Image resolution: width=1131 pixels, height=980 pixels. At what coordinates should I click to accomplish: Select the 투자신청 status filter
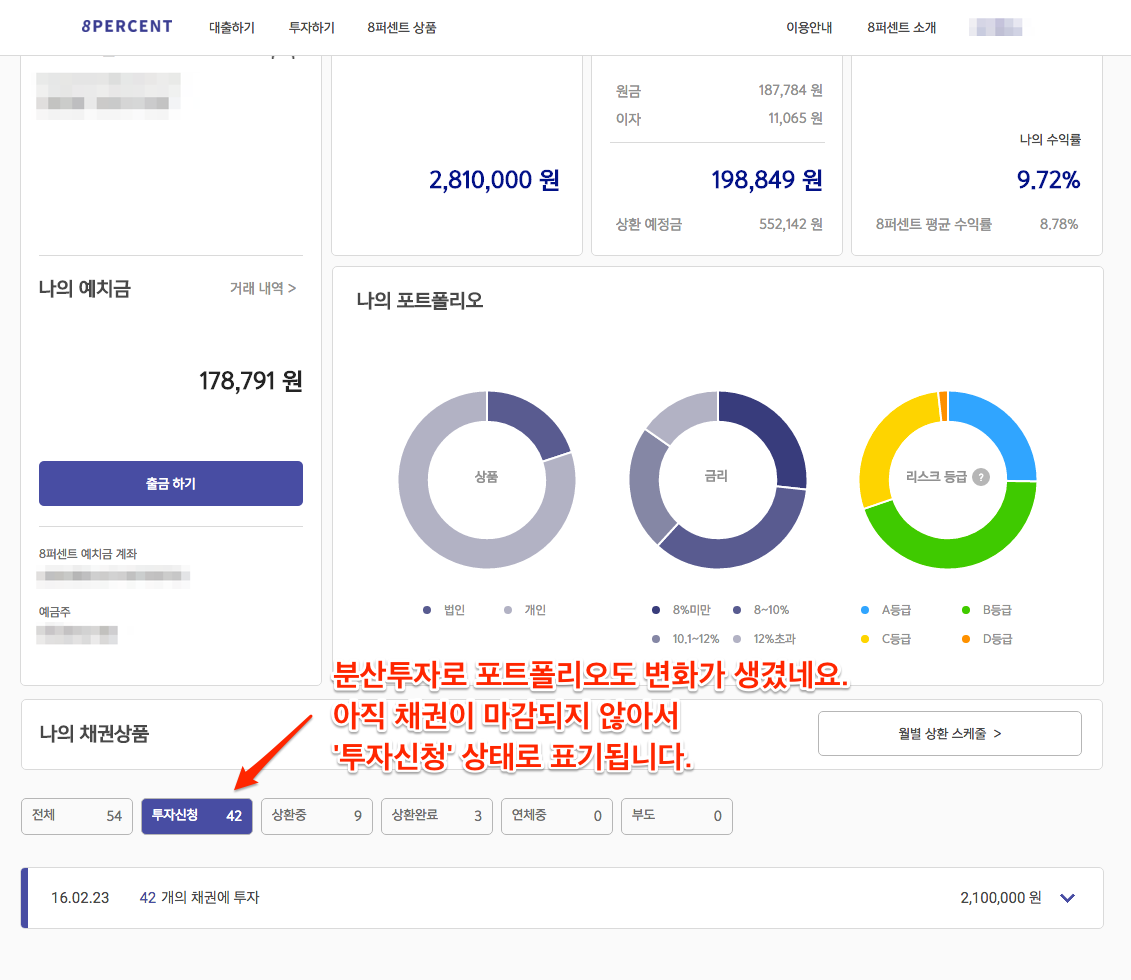tap(196, 816)
